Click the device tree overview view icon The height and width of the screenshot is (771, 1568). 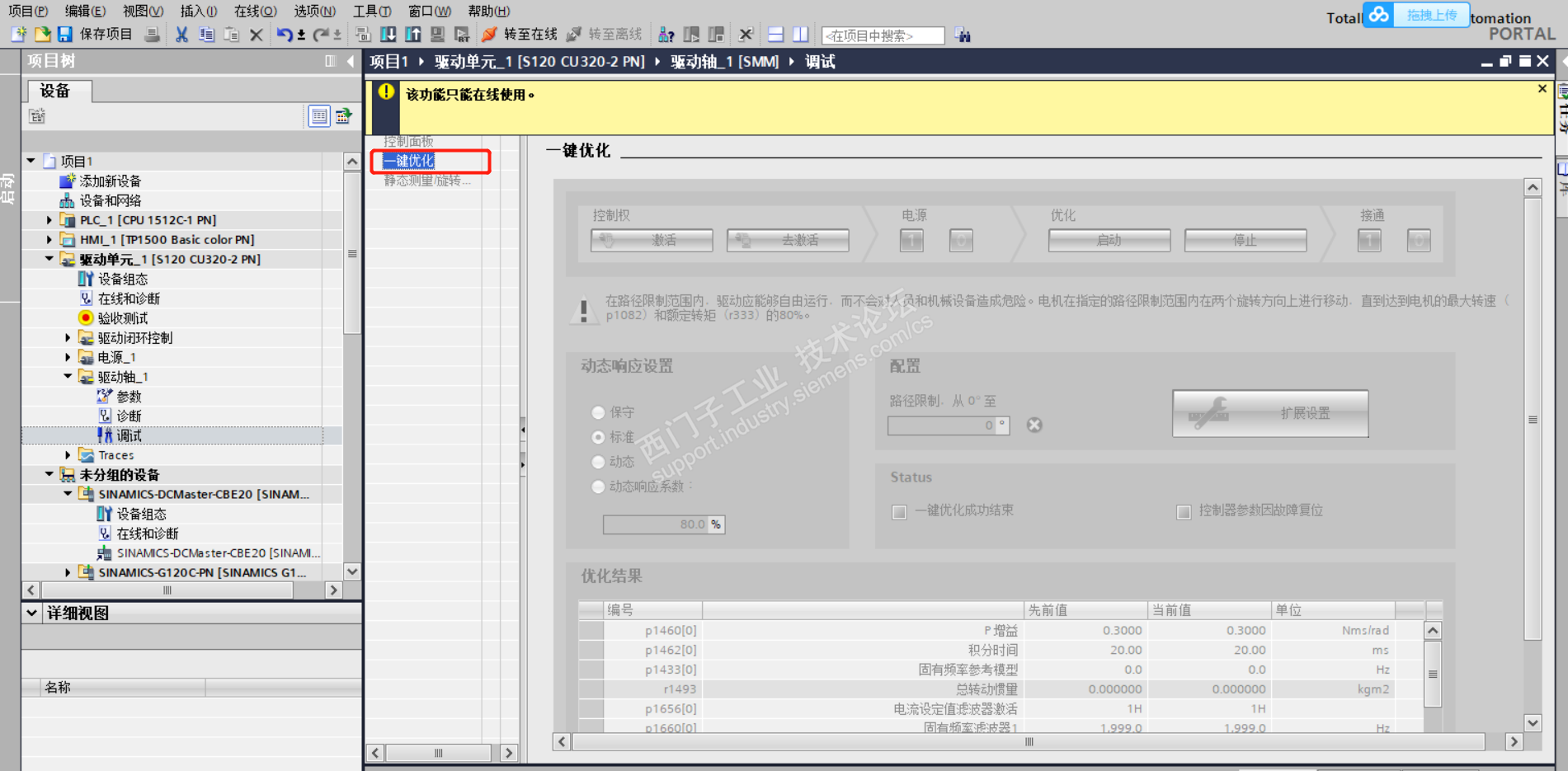319,116
